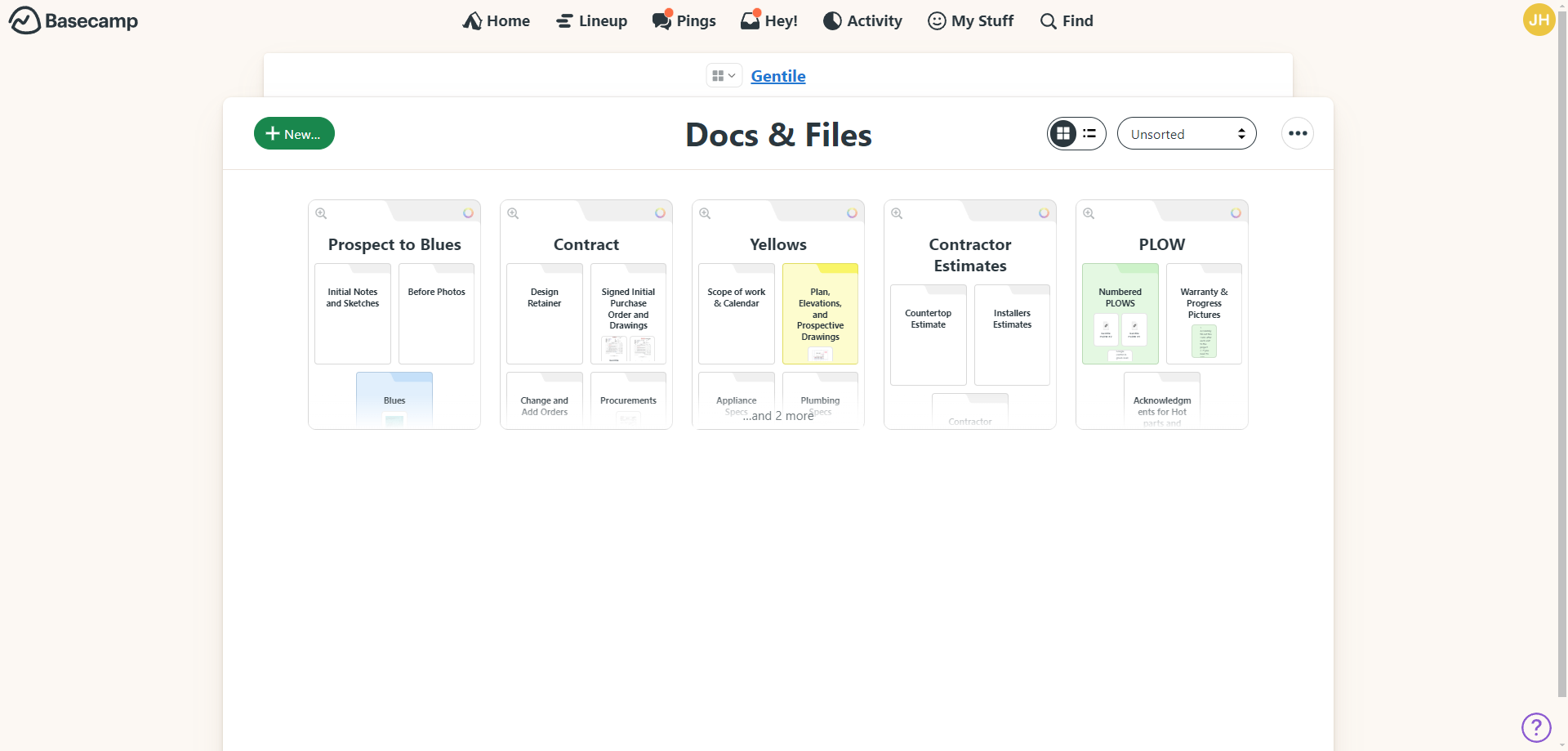Expand the project tools switcher dropdown
The image size is (1568, 751).
(724, 76)
